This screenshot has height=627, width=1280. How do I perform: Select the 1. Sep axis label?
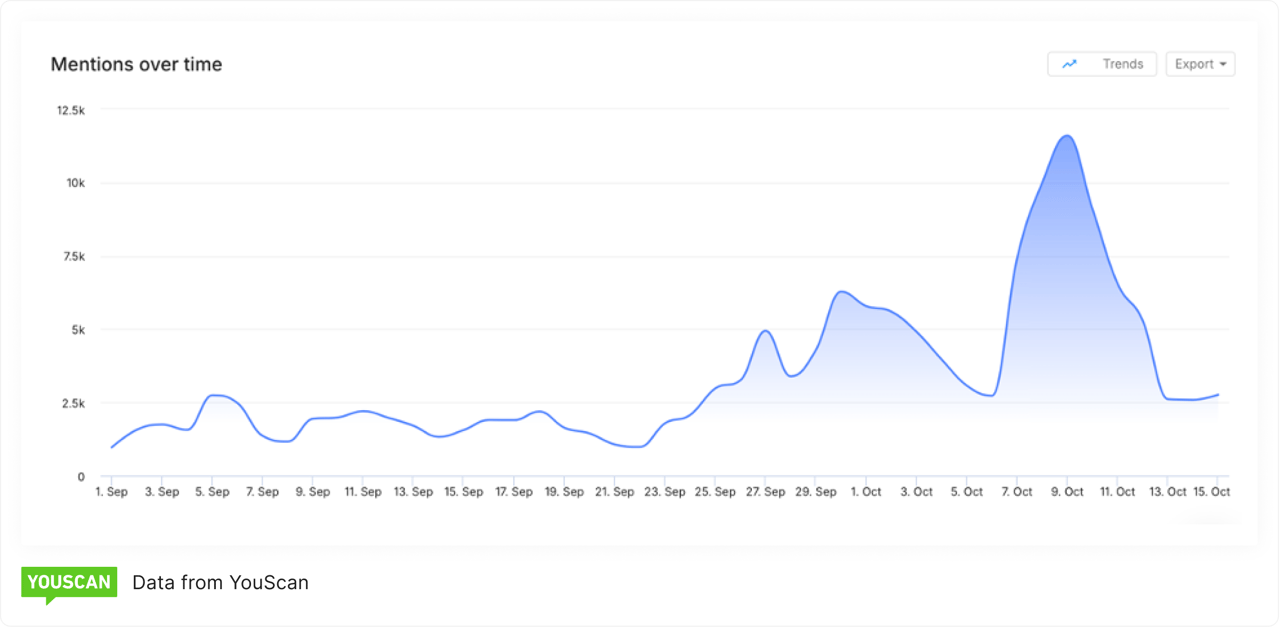[x=110, y=491]
